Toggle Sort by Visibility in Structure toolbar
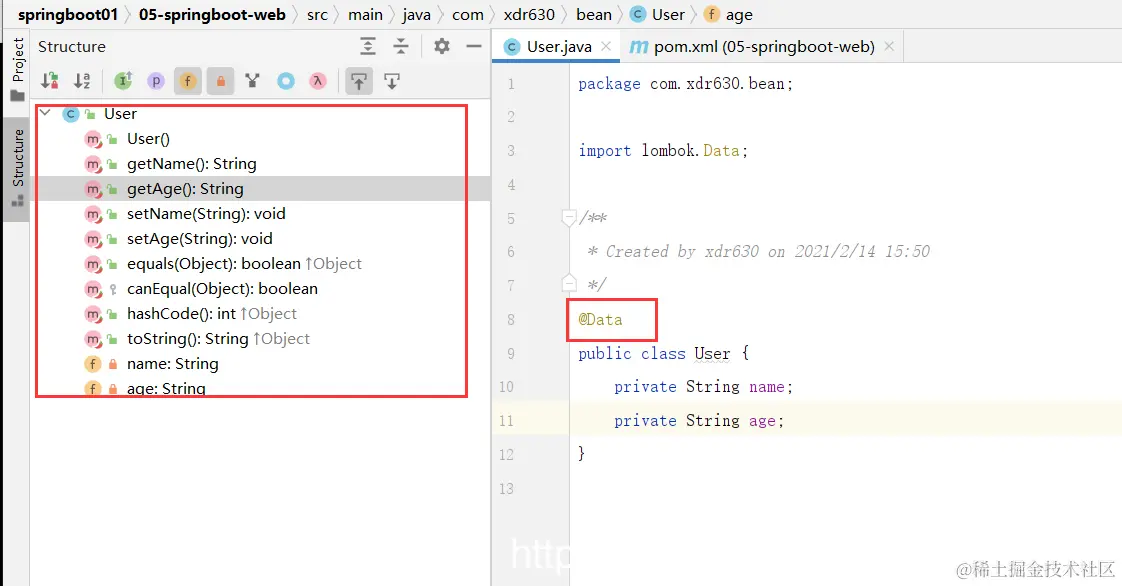The image size is (1122, 586). (x=49, y=81)
